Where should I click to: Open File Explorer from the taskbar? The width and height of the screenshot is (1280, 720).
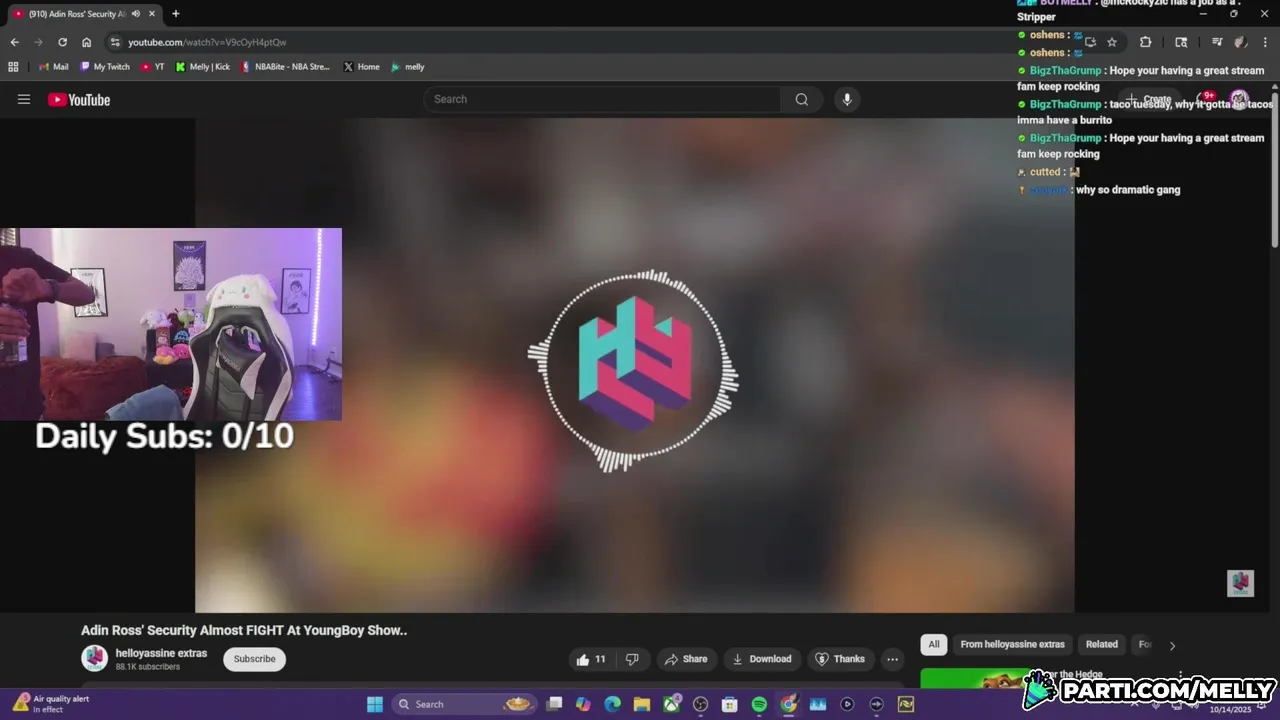pyautogui.click(x=641, y=704)
